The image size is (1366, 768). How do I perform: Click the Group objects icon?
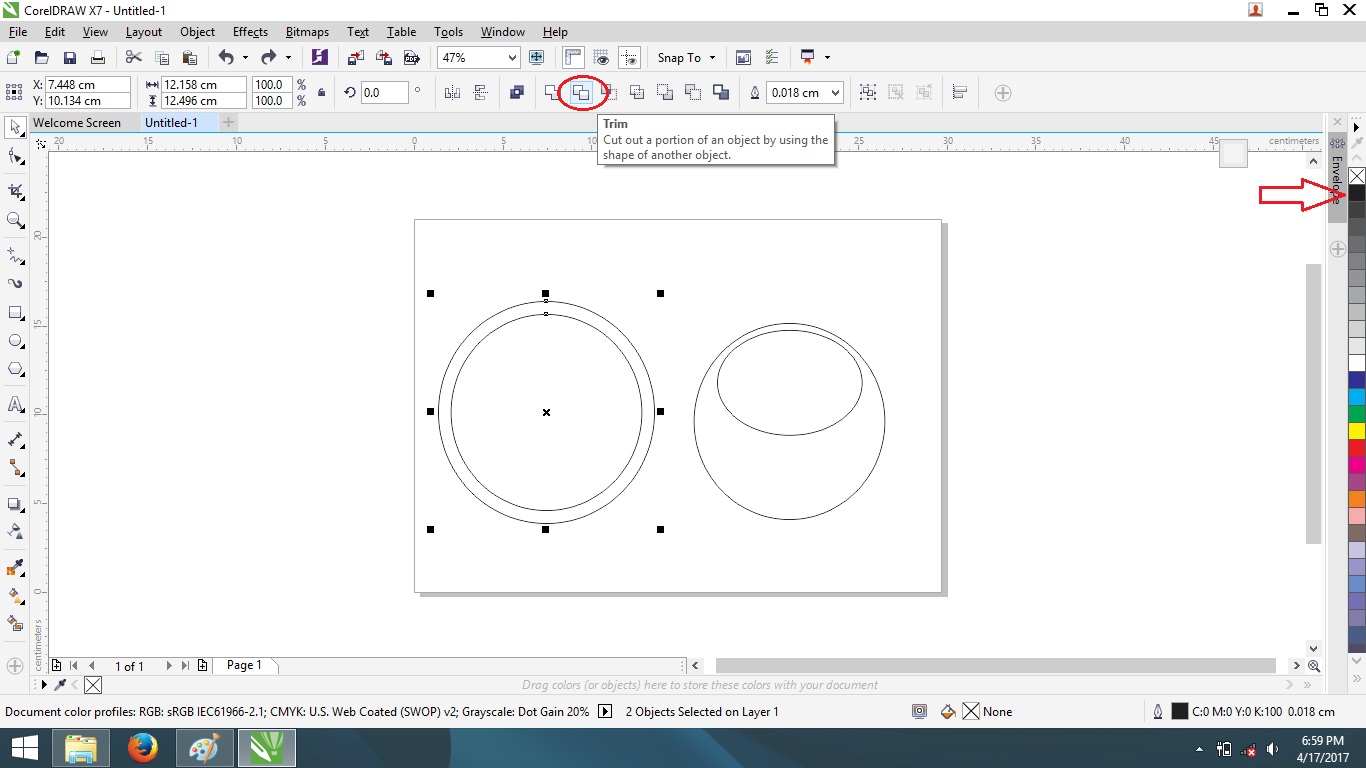868,93
